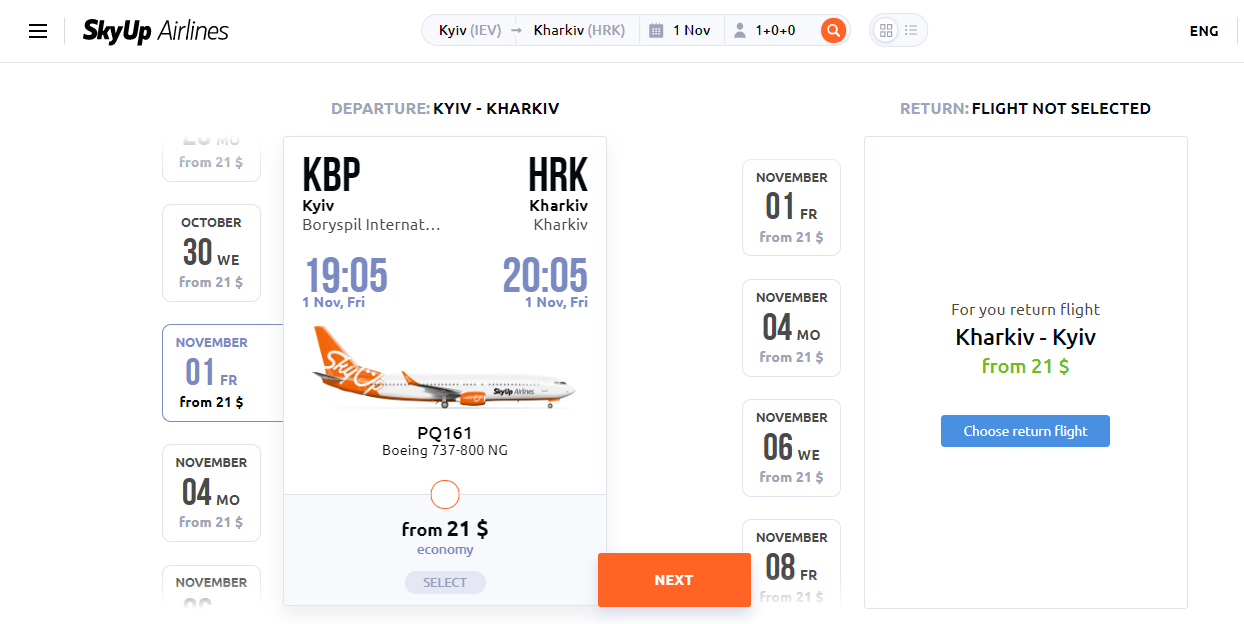Pick November 06 WE return date
The image size is (1244, 624).
tap(791, 448)
